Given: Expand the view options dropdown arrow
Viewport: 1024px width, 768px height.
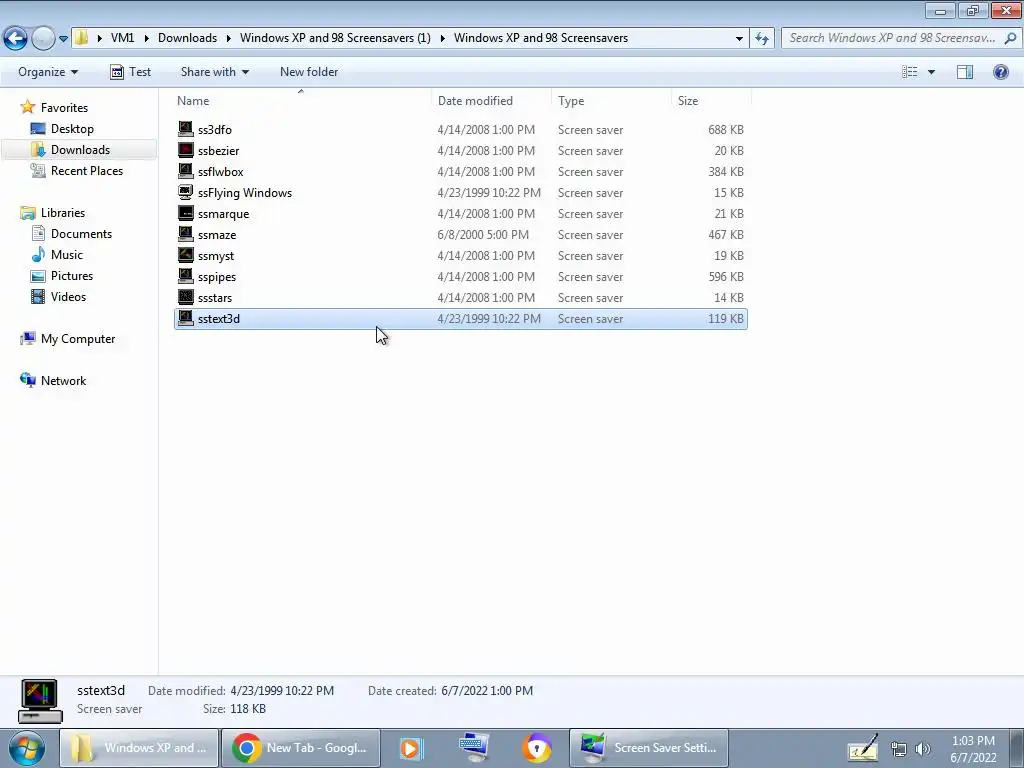Looking at the screenshot, I should 931,72.
